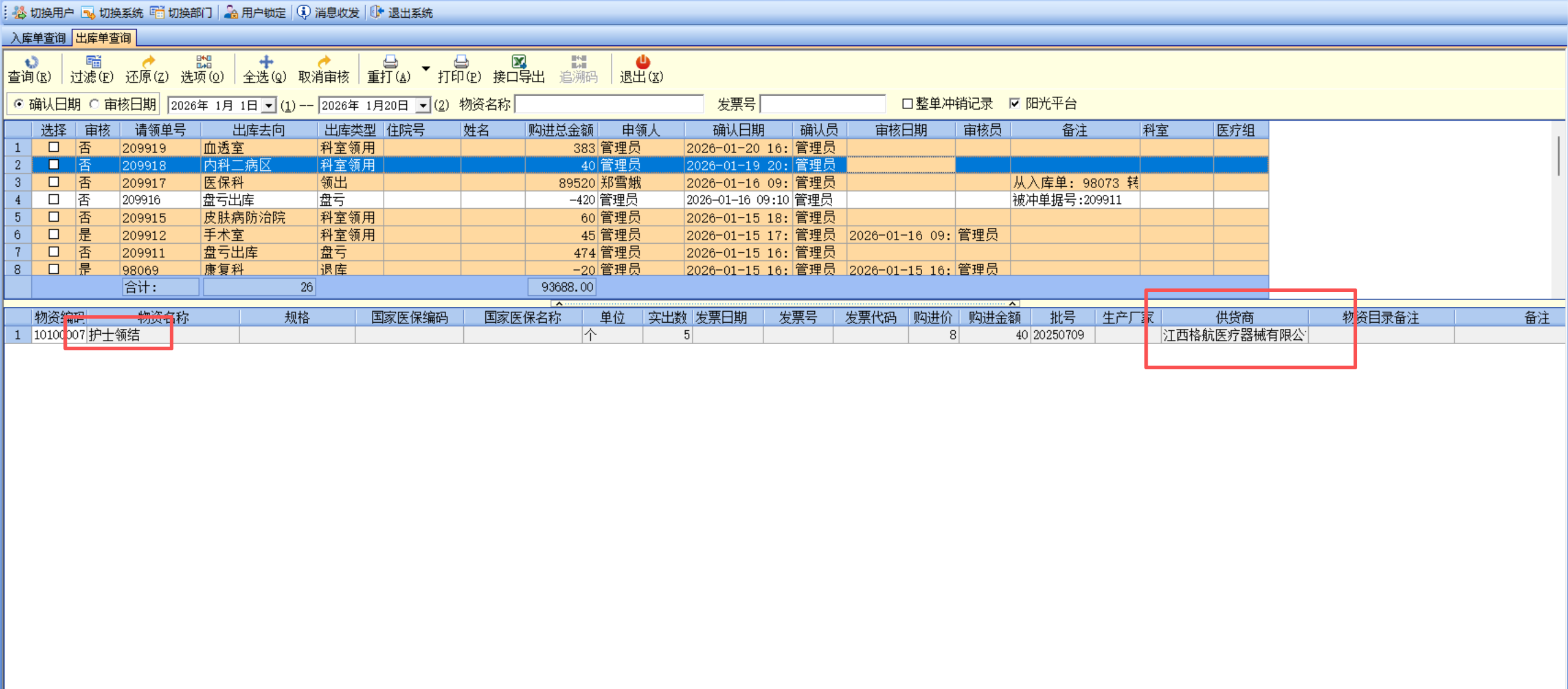Click the 取消审核 icon

click(324, 62)
